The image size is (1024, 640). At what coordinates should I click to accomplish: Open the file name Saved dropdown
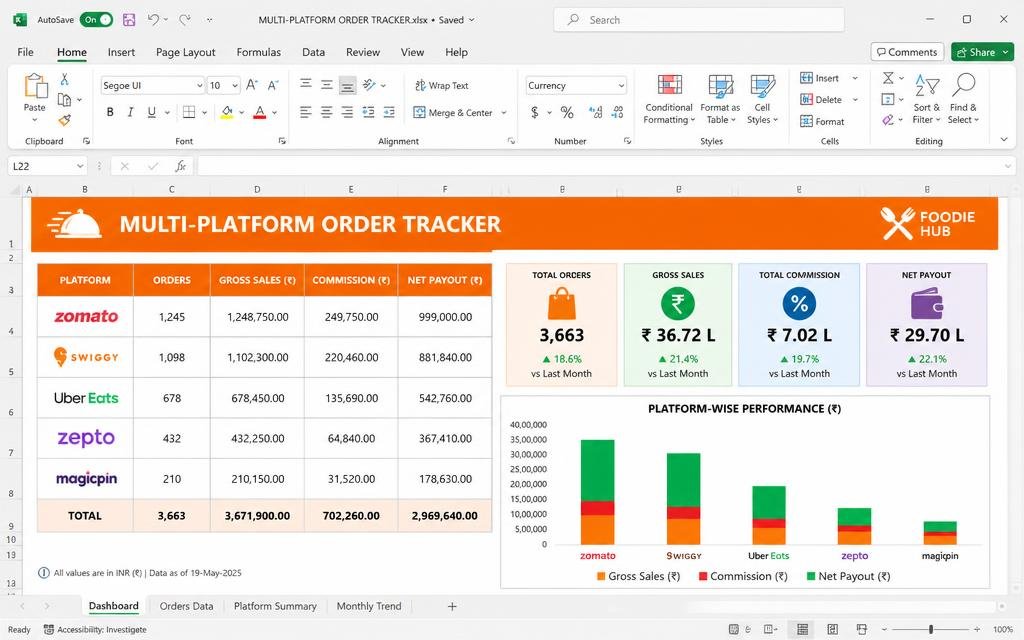(x=472, y=20)
